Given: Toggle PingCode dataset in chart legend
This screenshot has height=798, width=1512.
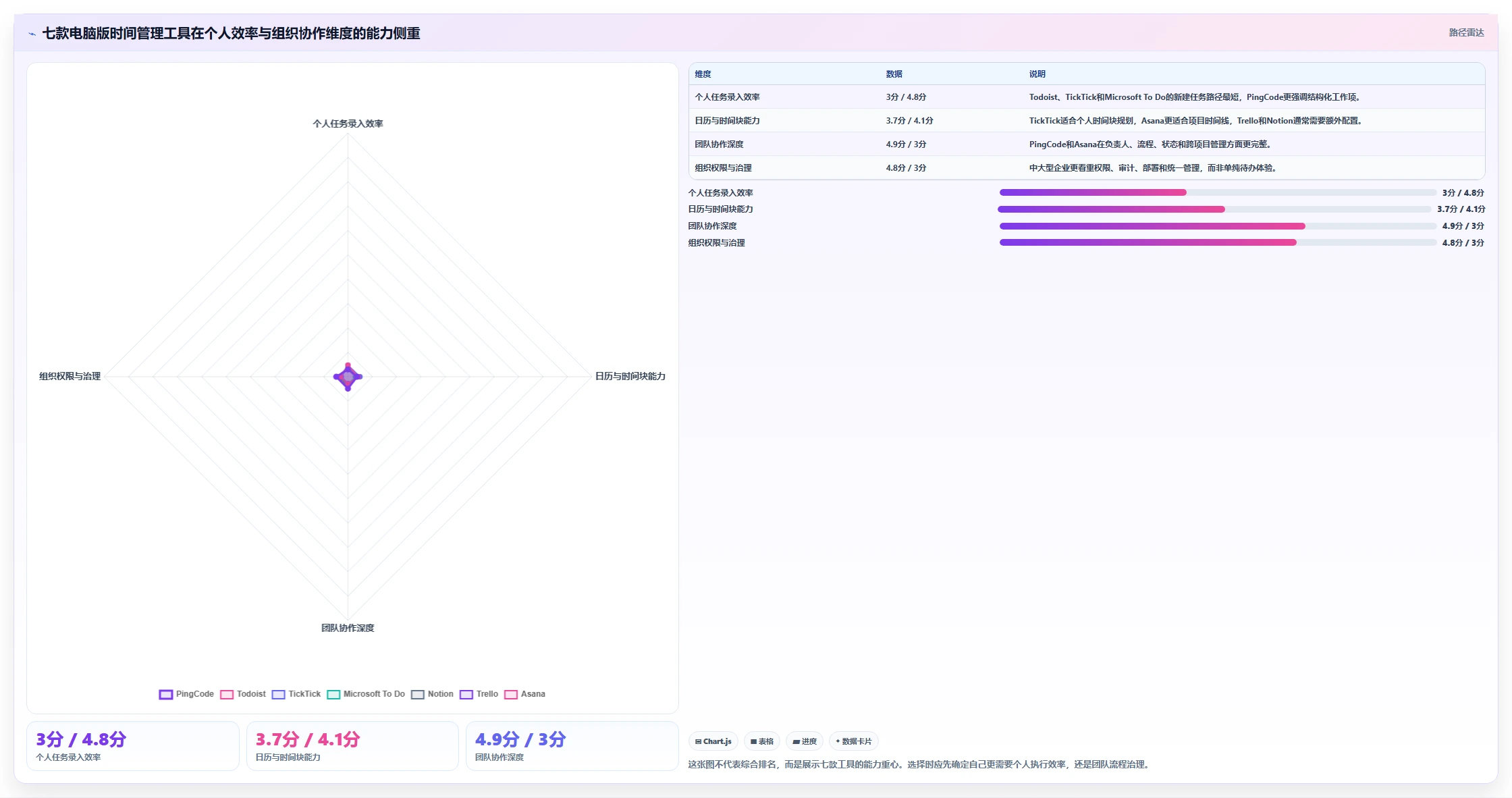Looking at the screenshot, I should pyautogui.click(x=186, y=694).
